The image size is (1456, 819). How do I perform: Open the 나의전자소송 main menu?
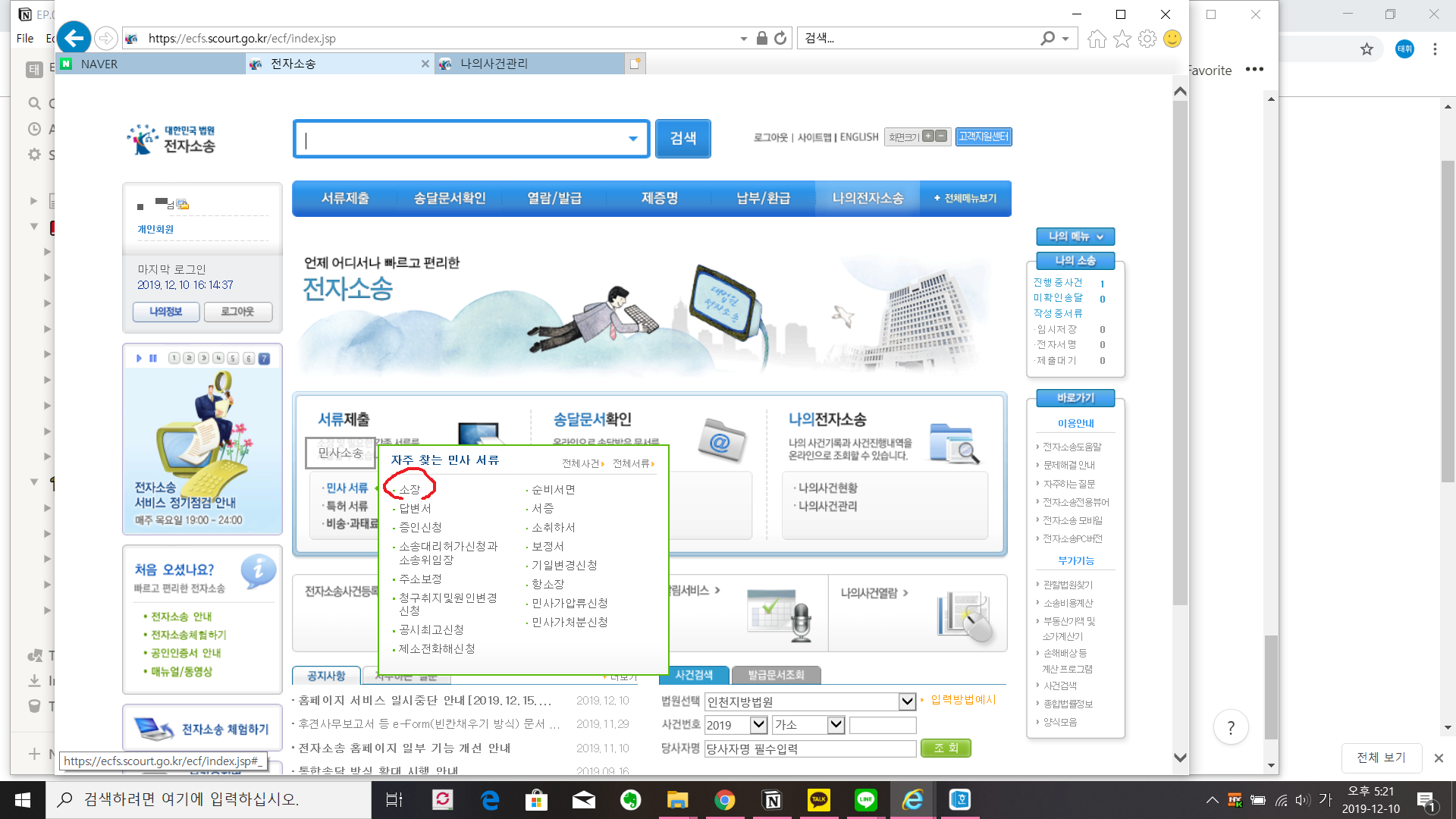pyautogui.click(x=868, y=198)
